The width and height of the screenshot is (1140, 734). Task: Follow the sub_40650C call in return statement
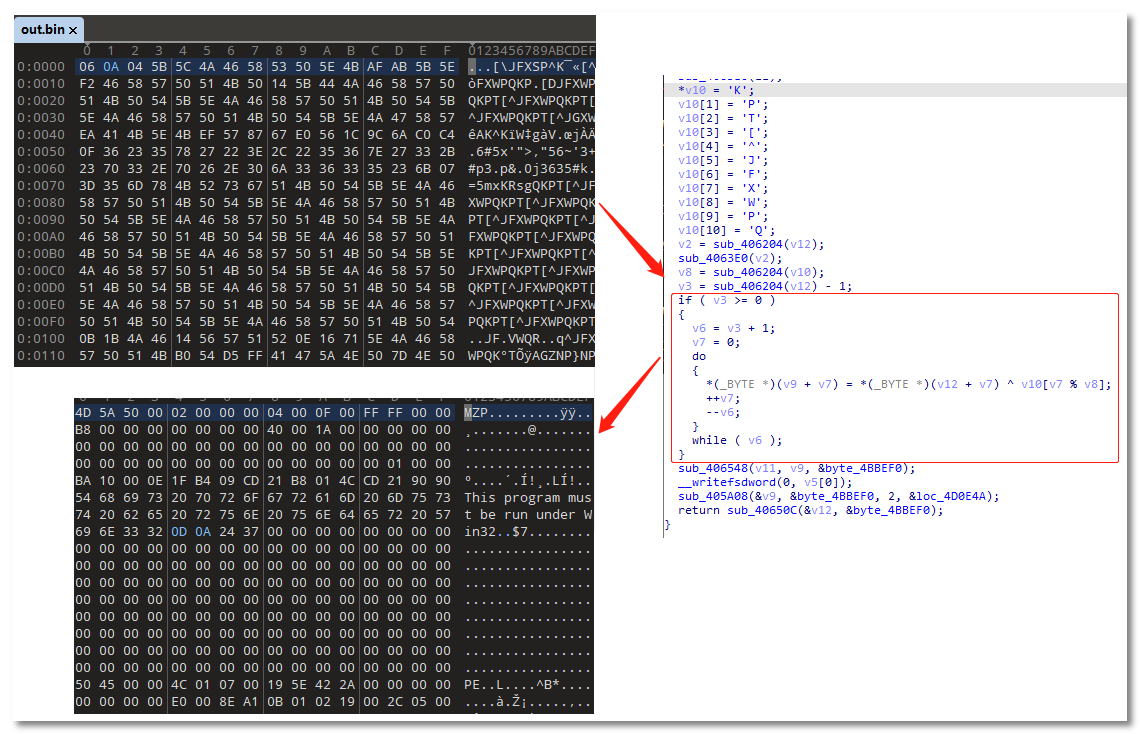756,510
